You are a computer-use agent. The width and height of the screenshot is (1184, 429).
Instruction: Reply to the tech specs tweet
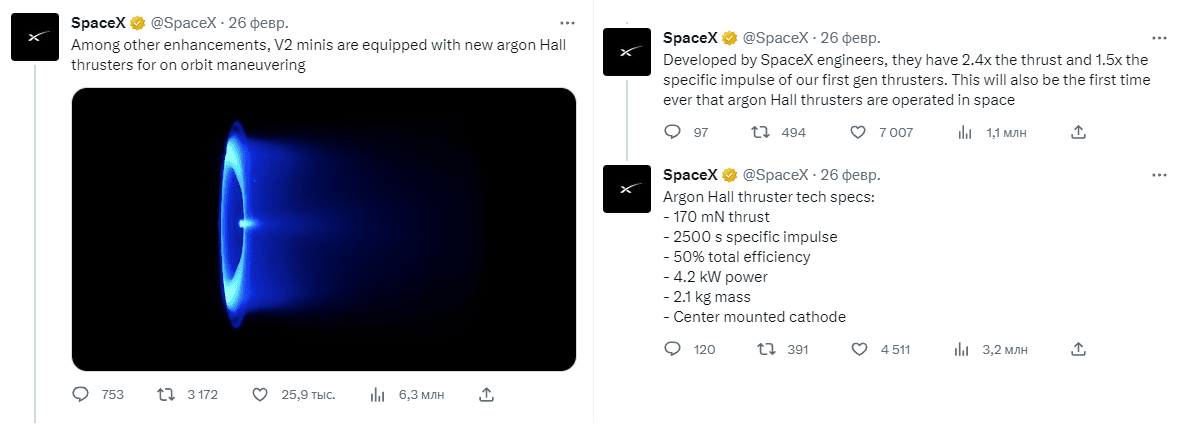(x=673, y=349)
